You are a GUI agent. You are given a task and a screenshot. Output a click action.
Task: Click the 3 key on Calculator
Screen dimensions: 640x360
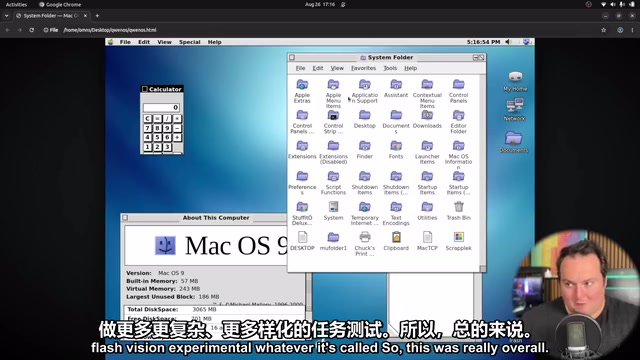(167, 147)
